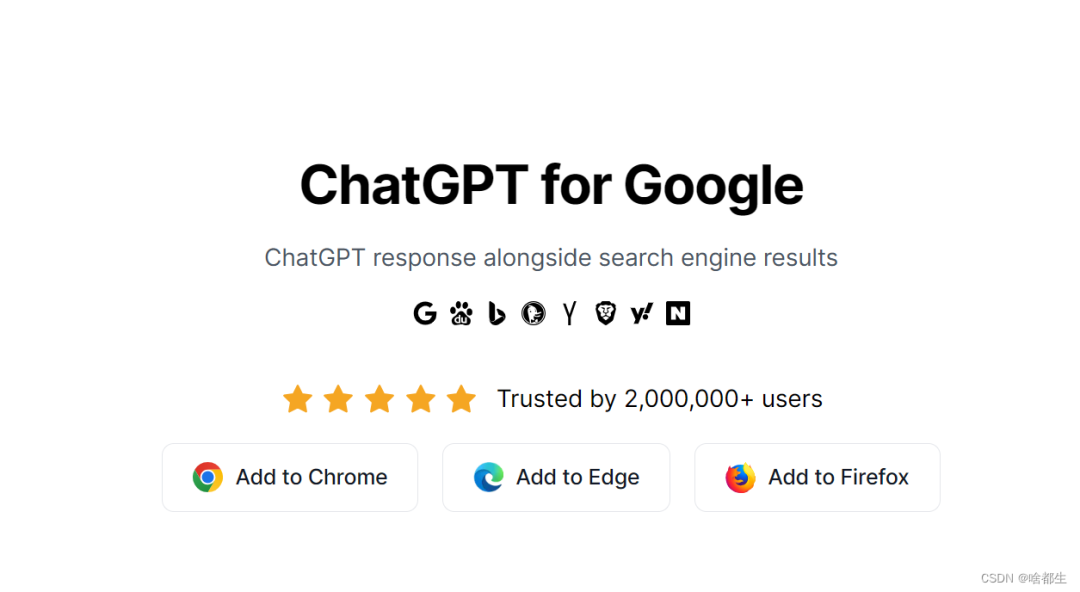
Task: Click the Baidu paw print icon
Action: (461, 314)
